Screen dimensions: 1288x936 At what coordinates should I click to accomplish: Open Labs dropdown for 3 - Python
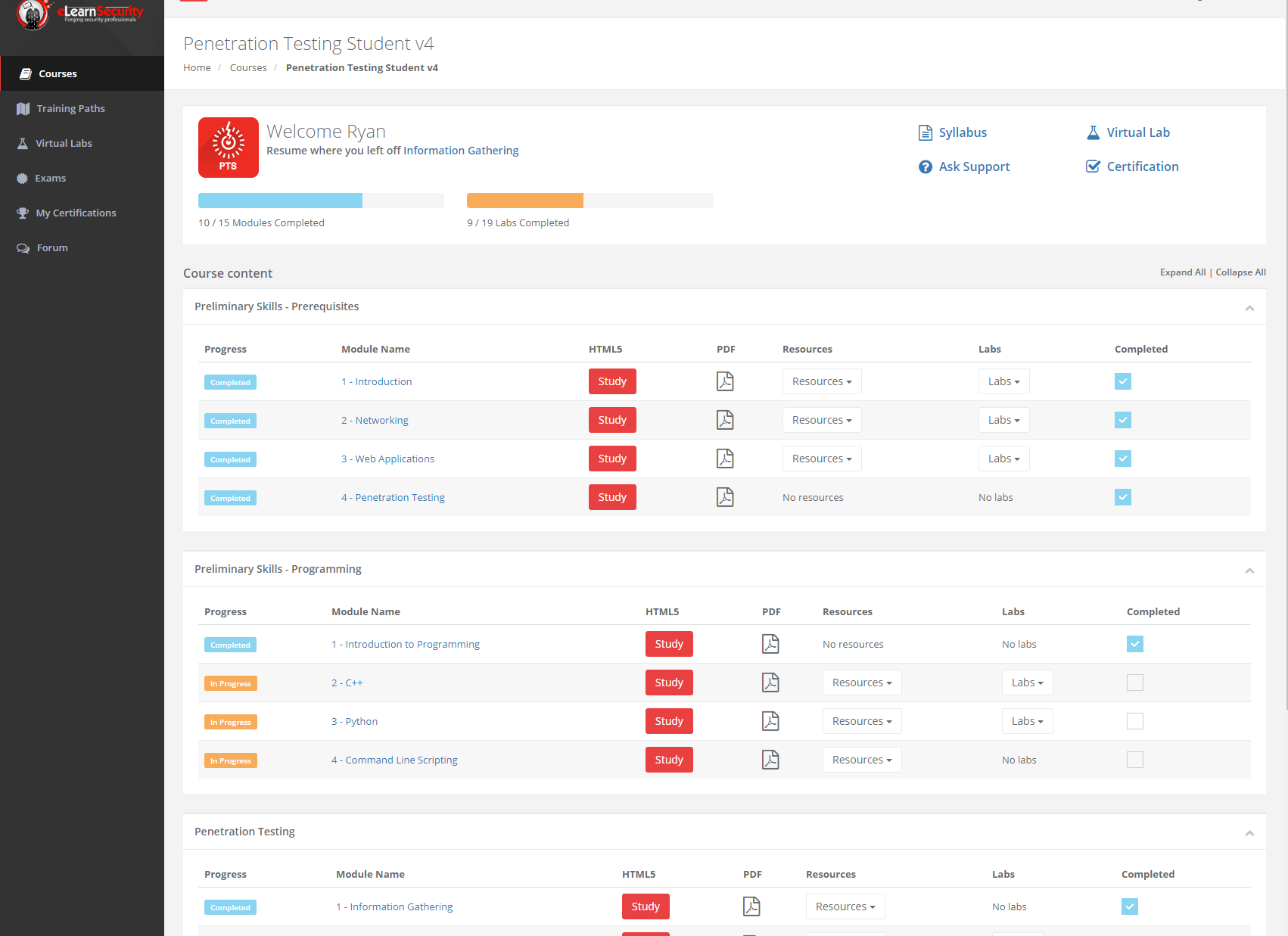(1028, 721)
